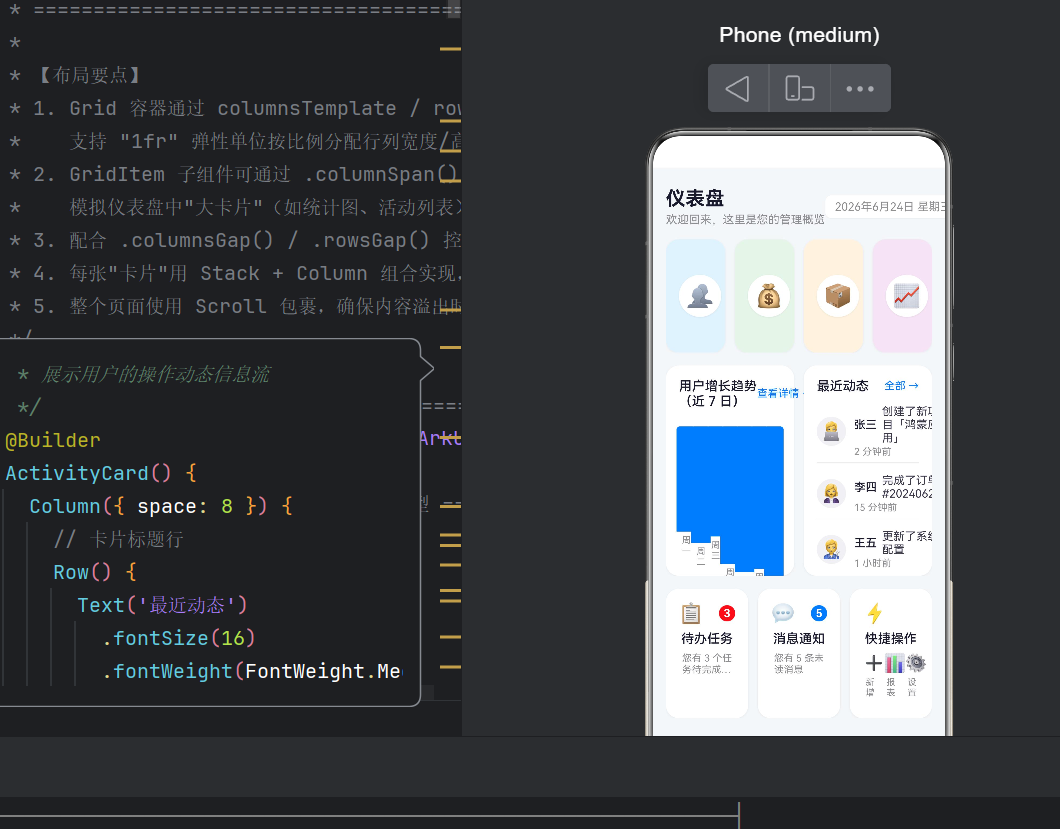Click the .fontSize(16) code line

(178, 638)
